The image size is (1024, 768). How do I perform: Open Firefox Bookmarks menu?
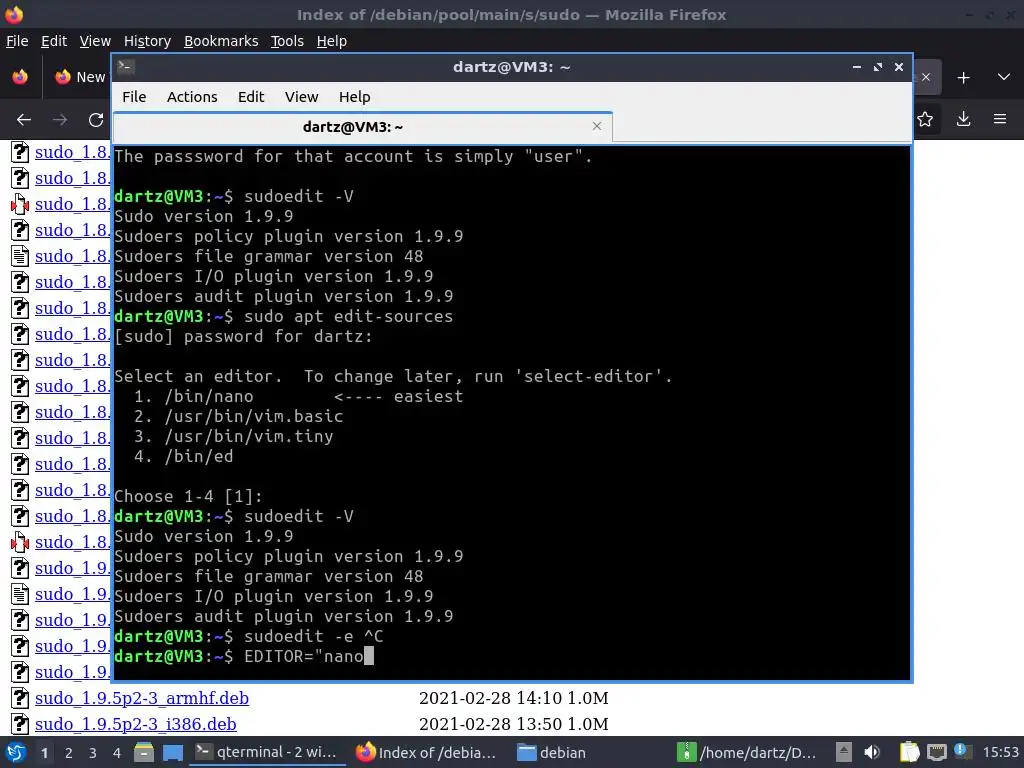[221, 41]
